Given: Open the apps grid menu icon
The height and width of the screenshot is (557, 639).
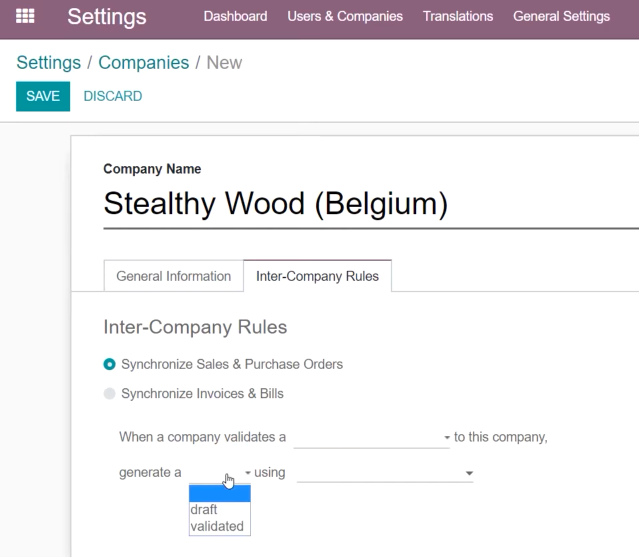Looking at the screenshot, I should click(x=25, y=16).
